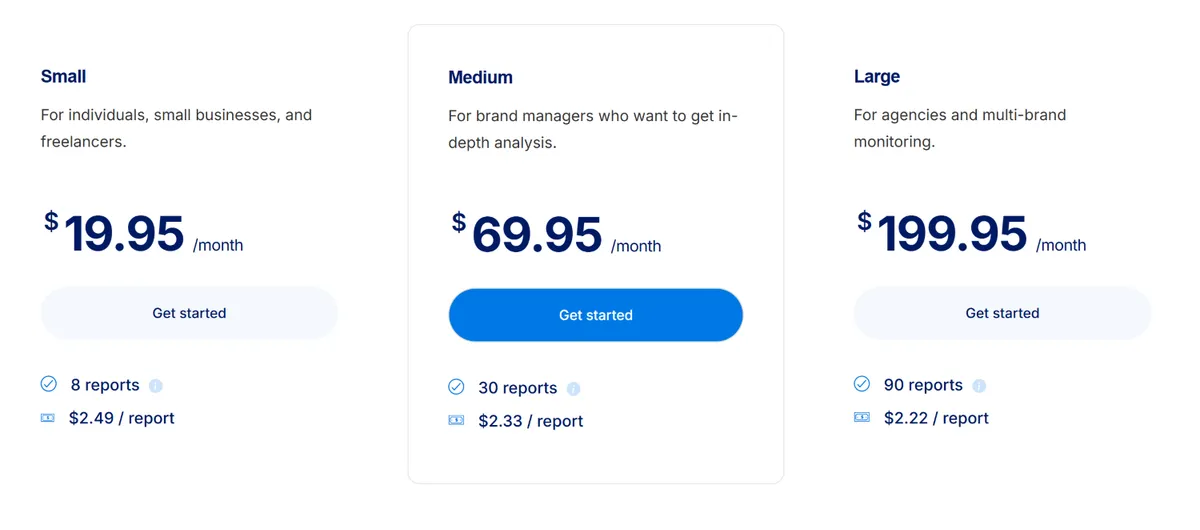Click the $69.95 monthly price

click(x=556, y=235)
